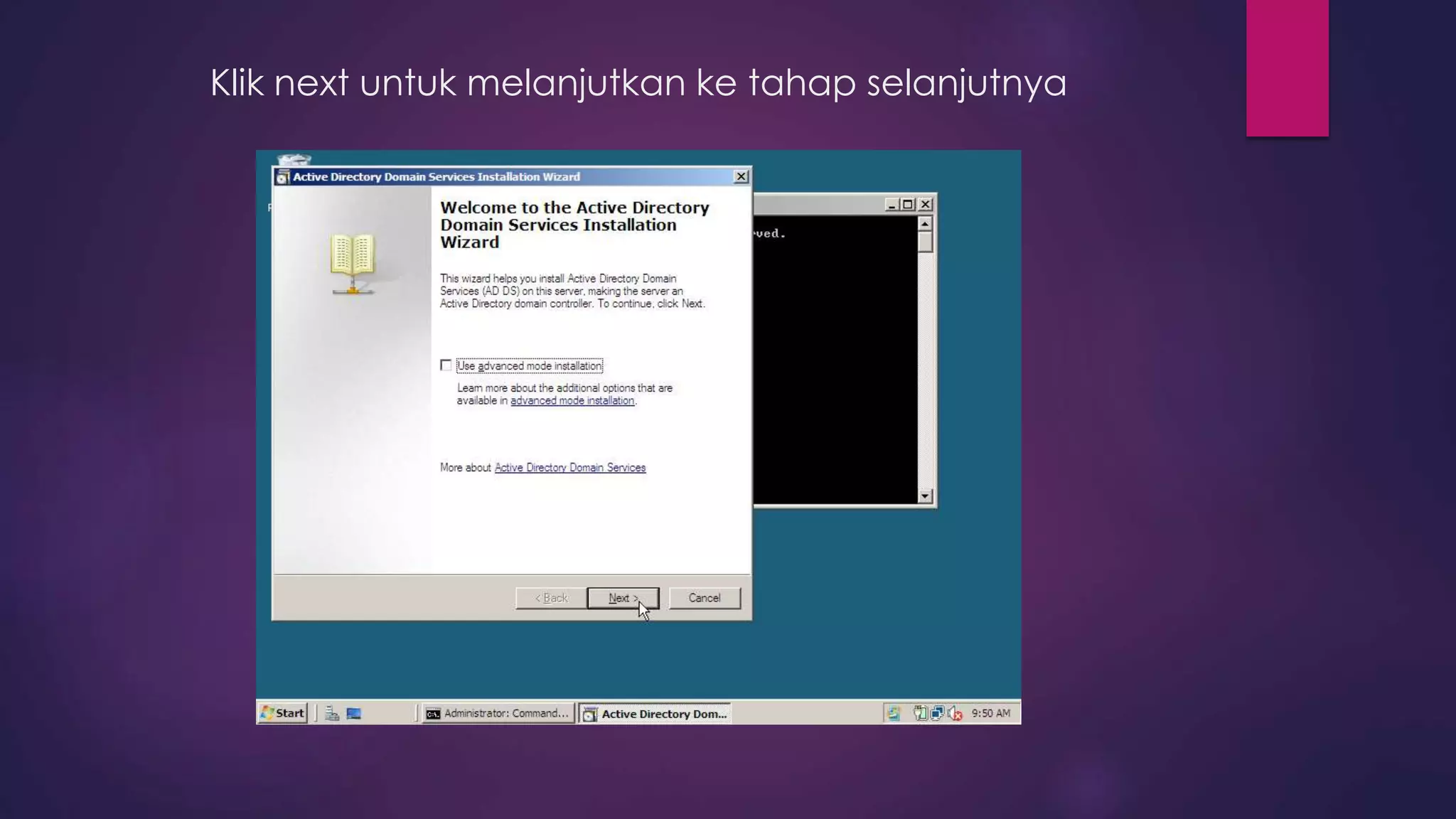Viewport: 1456px width, 819px height.
Task: Minimize the Command Prompt window
Action: (x=892, y=205)
